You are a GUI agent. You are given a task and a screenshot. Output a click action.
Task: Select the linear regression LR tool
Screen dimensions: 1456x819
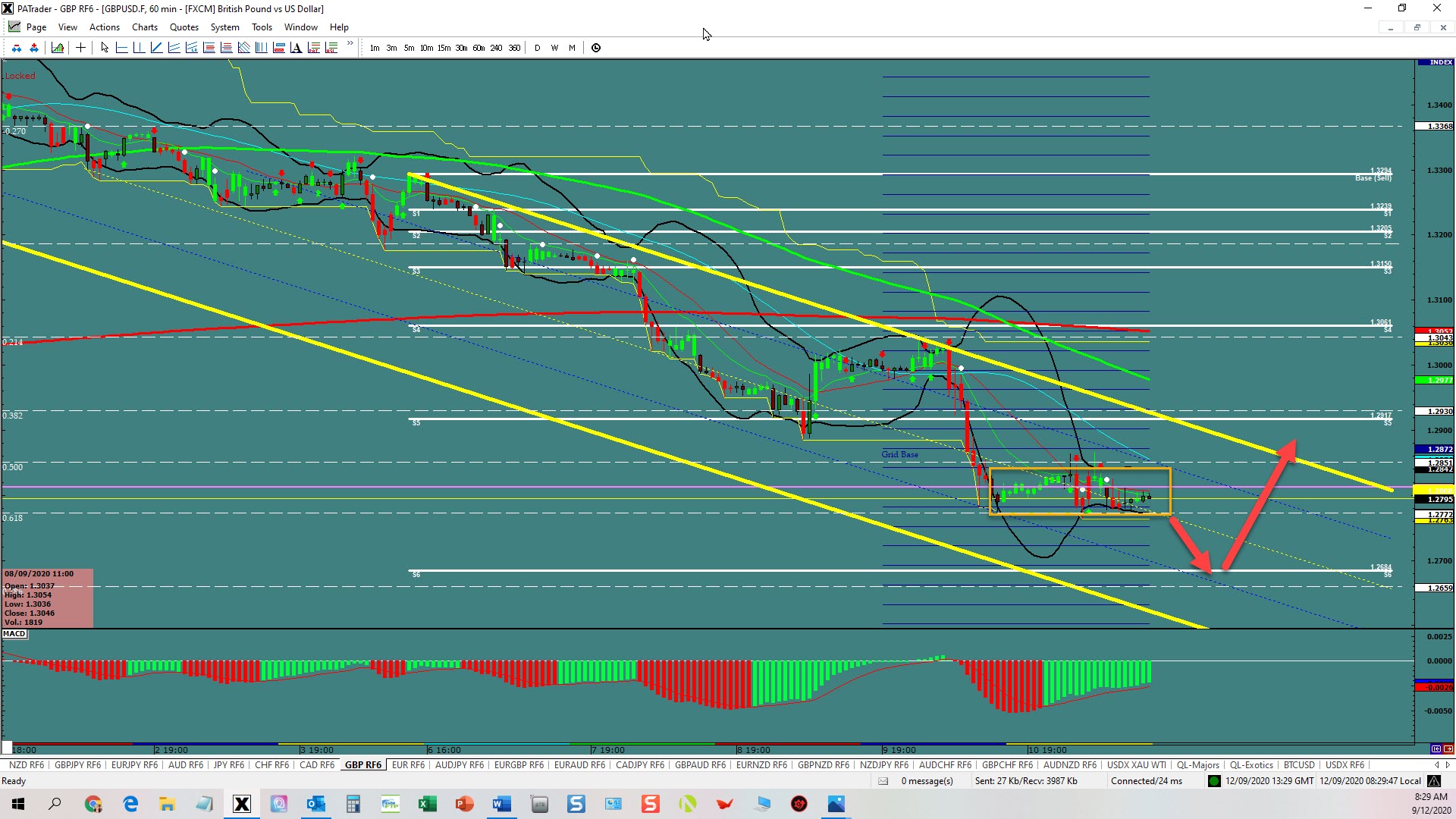click(x=191, y=48)
